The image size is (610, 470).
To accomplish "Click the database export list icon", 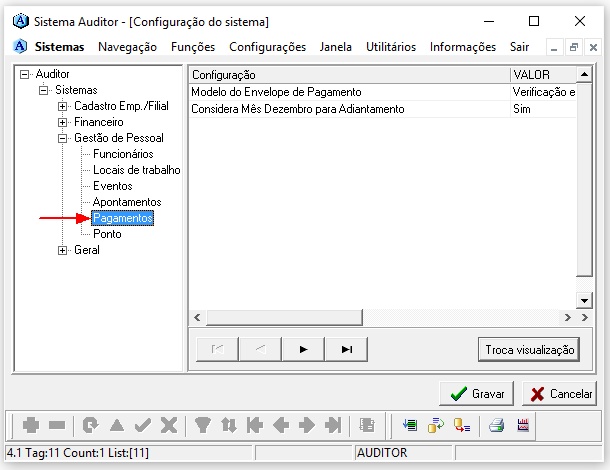I will point(462,425).
